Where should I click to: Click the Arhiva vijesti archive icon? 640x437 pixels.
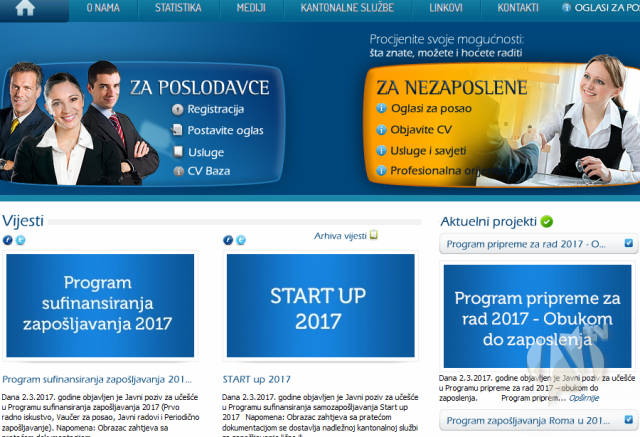[x=373, y=235]
